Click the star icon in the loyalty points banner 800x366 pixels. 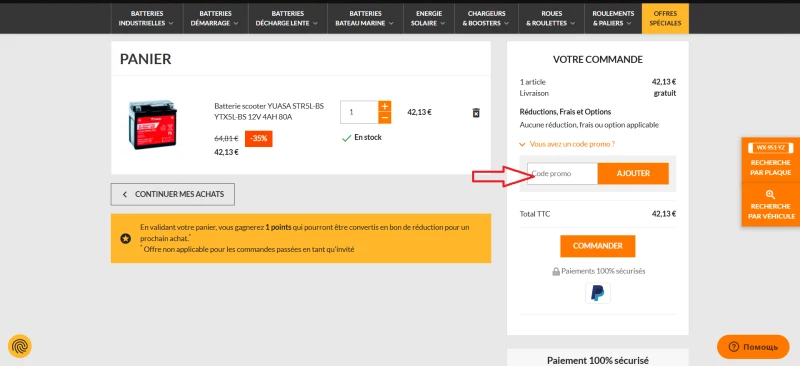pos(126,238)
